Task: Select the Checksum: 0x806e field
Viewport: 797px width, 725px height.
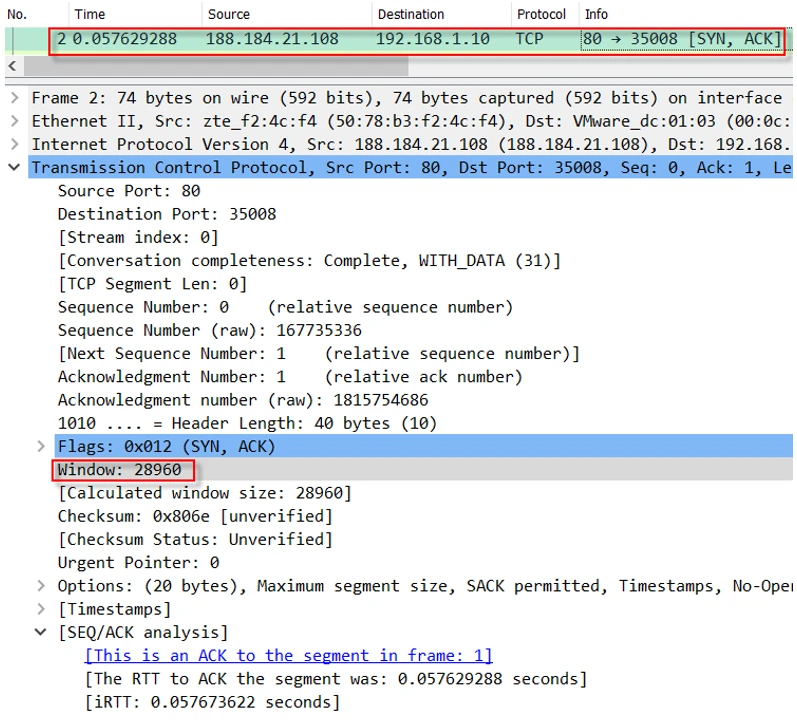Action: coord(195,516)
